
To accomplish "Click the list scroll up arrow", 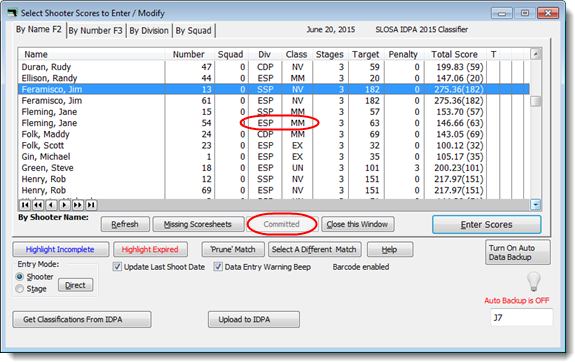I will click(x=535, y=54).
